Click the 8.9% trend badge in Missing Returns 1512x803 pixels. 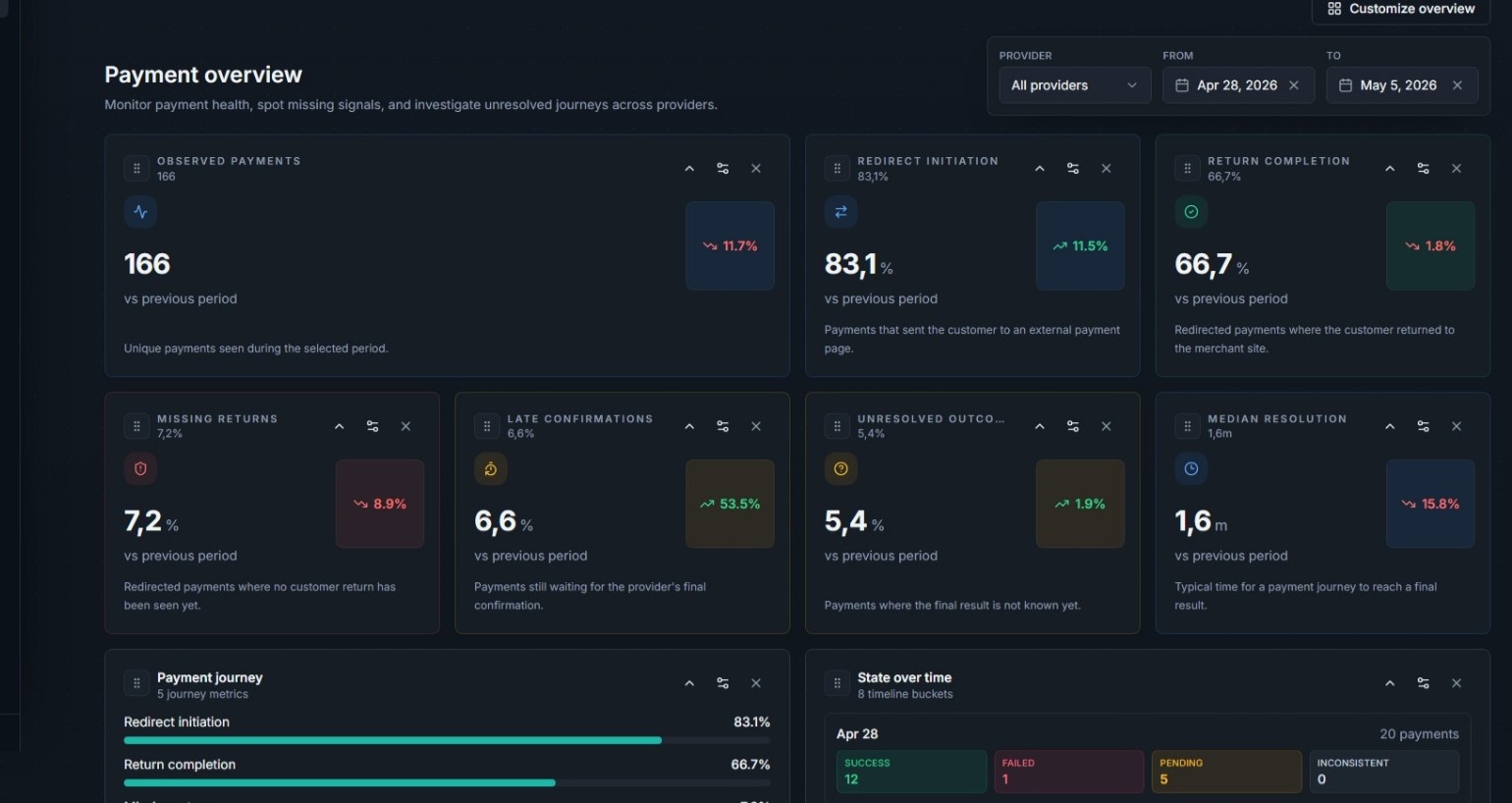(x=380, y=504)
